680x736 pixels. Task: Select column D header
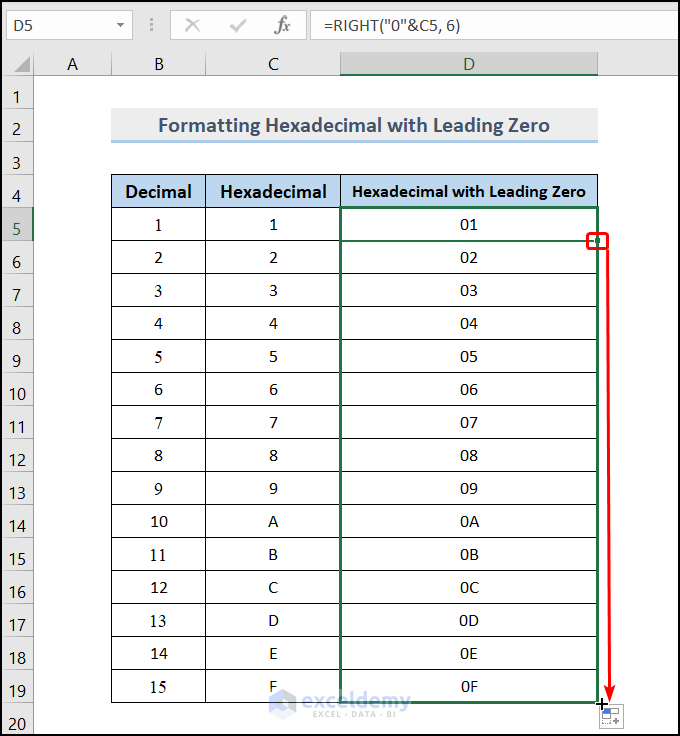coord(469,64)
